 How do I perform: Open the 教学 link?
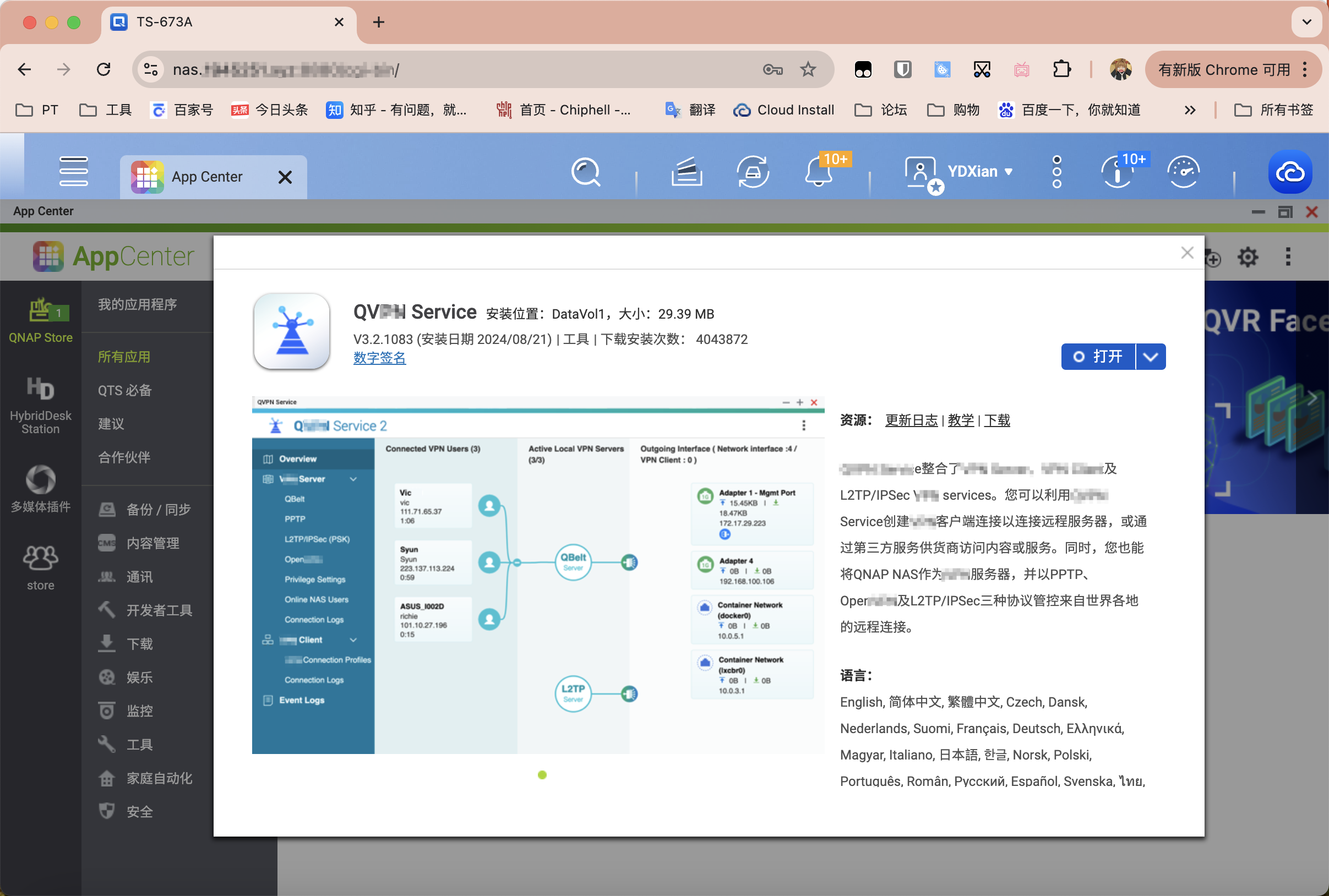960,420
